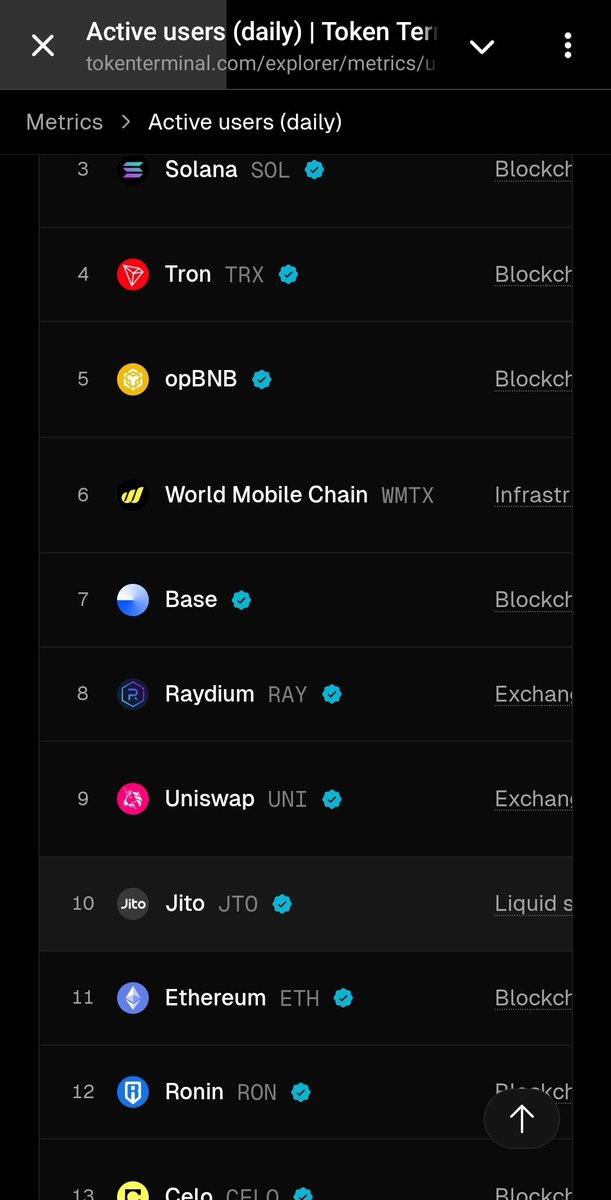Click the opBNB yellow logo icon

pos(133,379)
